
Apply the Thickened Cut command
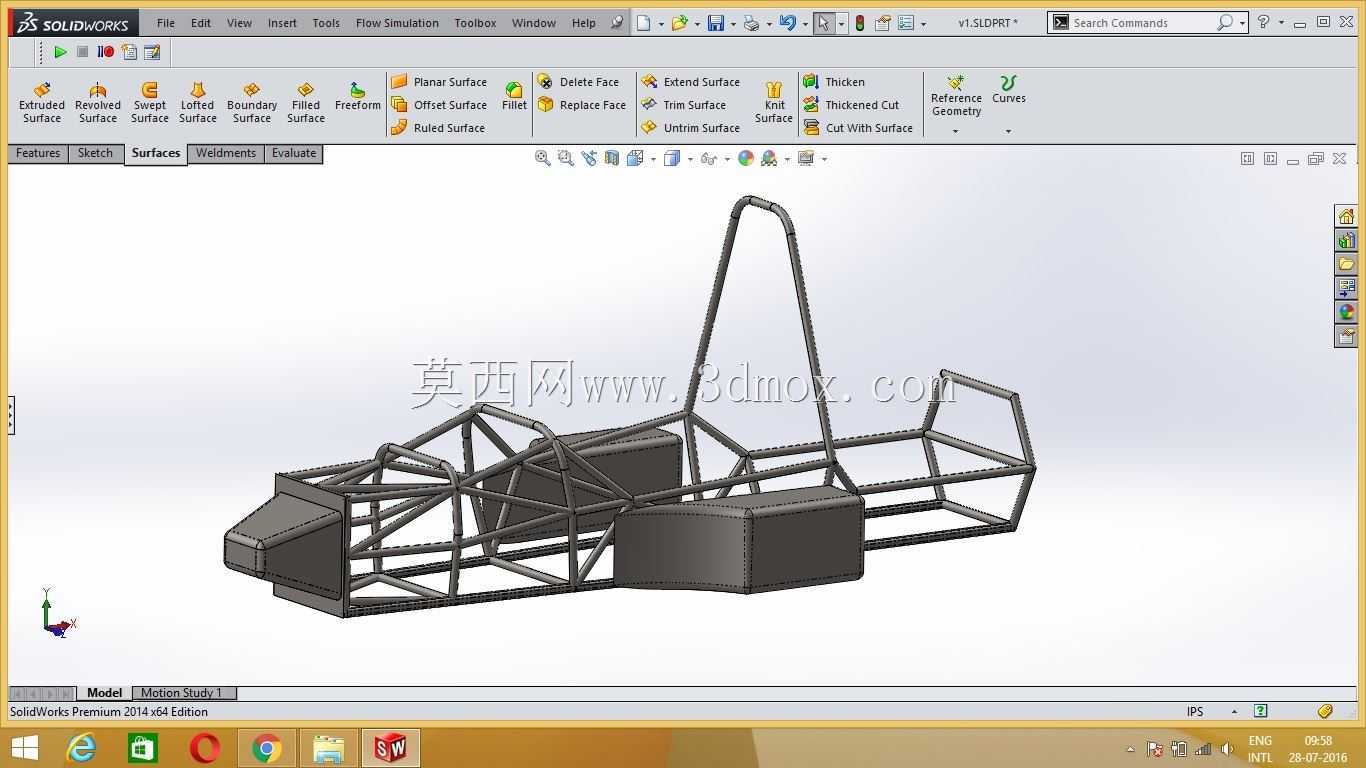[x=851, y=105]
